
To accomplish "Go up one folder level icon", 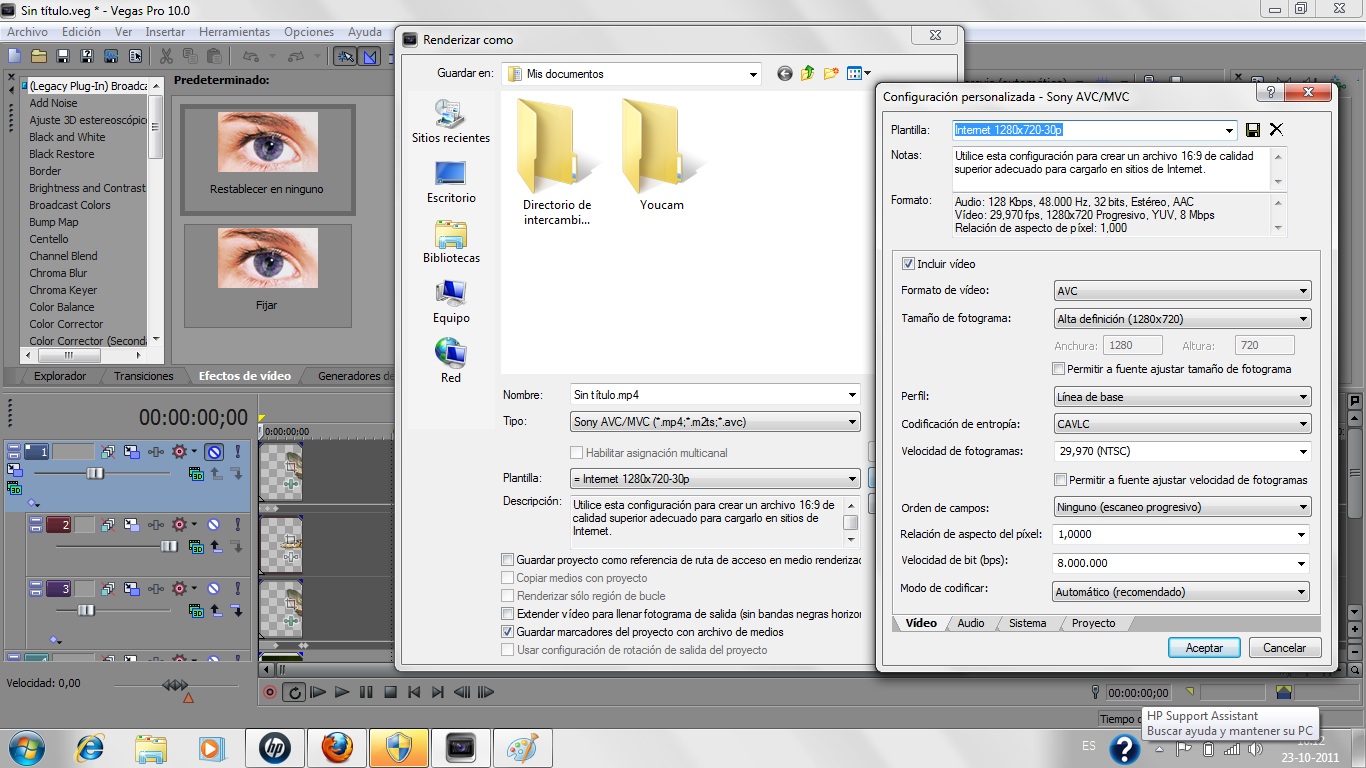I will coord(807,73).
